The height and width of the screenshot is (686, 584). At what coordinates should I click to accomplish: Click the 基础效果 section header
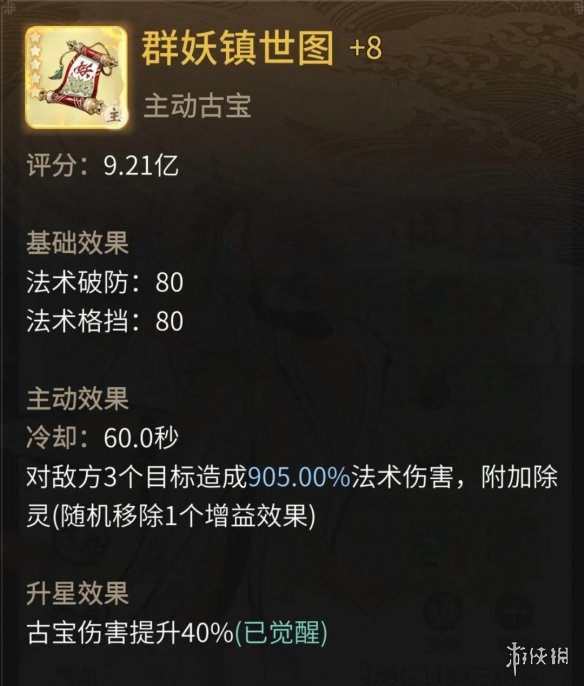(x=77, y=242)
